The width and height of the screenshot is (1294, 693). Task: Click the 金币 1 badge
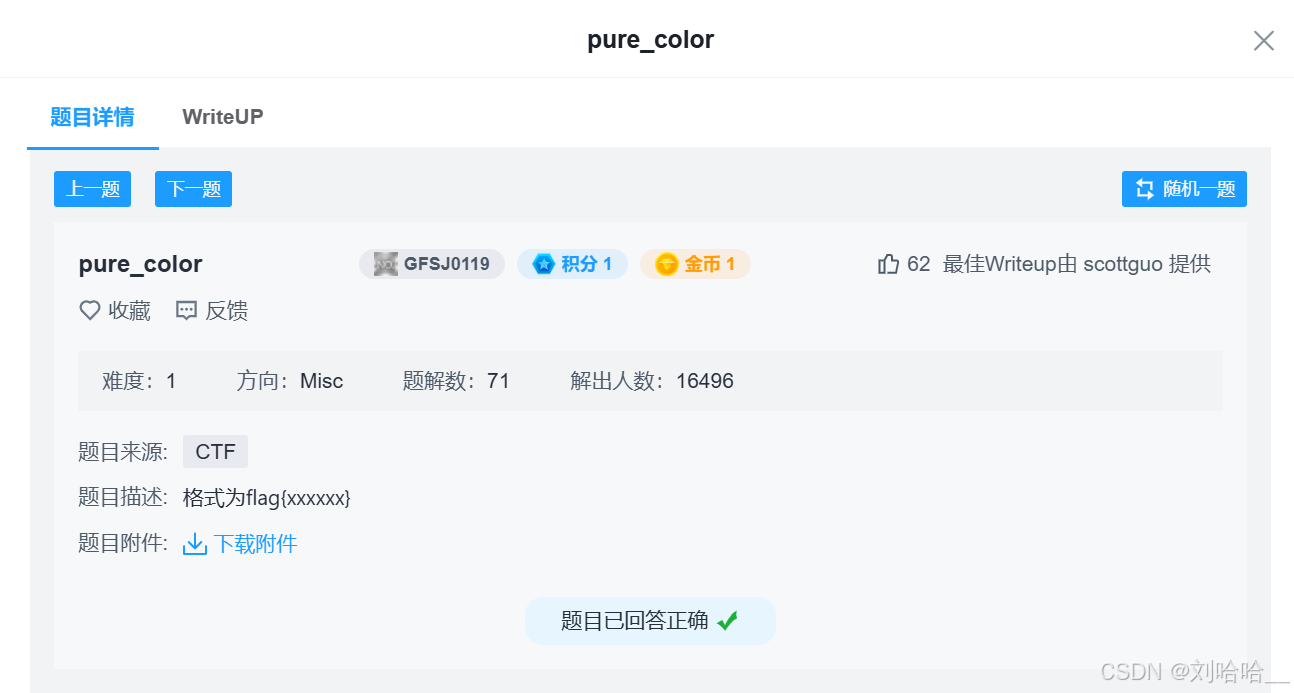click(x=695, y=263)
